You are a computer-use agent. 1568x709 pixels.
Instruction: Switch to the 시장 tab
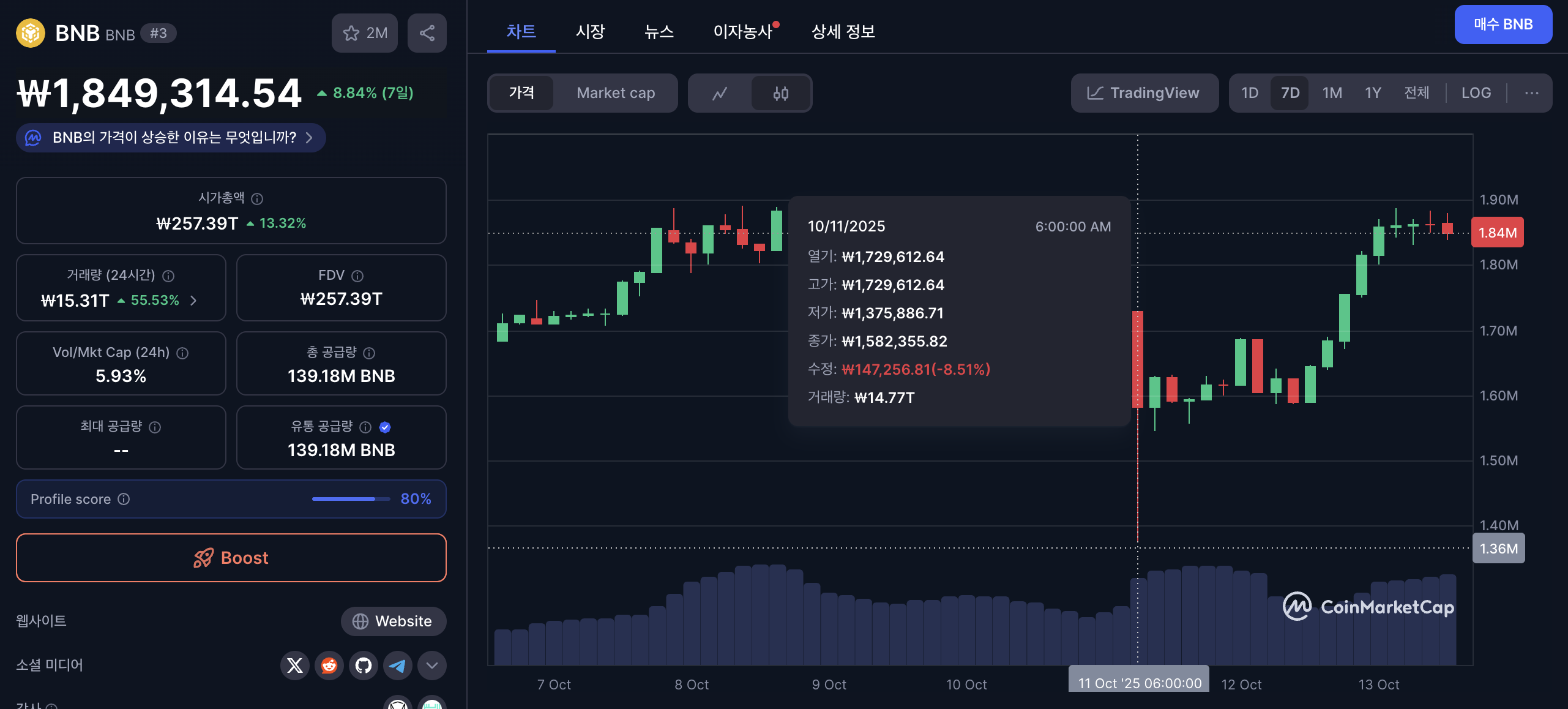click(591, 31)
